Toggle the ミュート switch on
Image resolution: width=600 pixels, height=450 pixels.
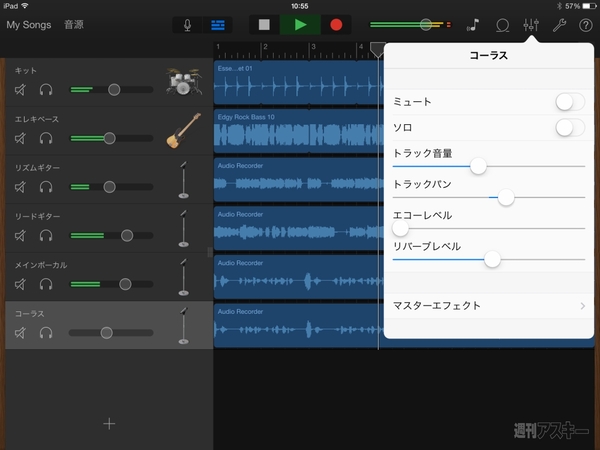[569, 101]
